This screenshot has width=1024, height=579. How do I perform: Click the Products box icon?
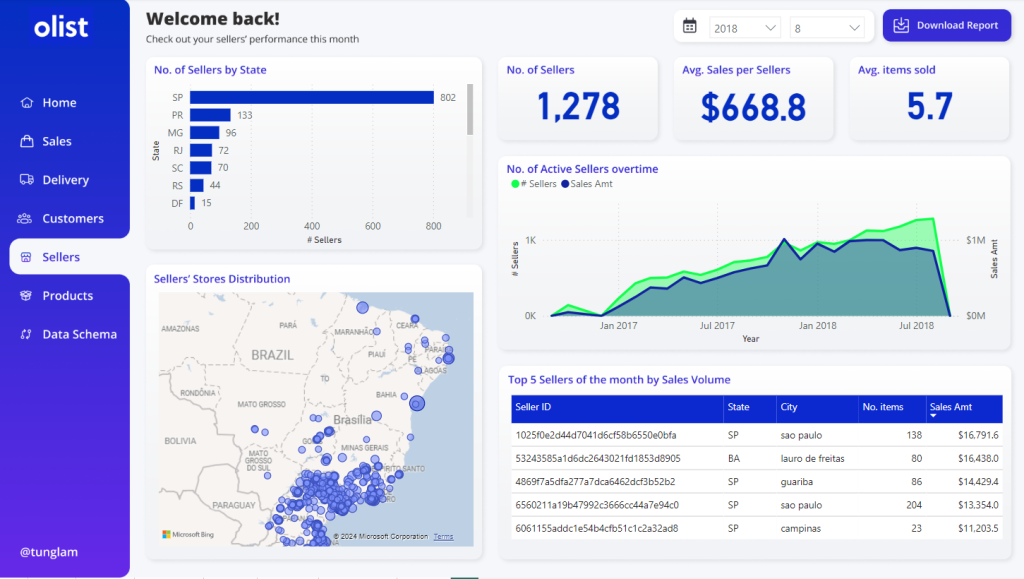[27, 296]
